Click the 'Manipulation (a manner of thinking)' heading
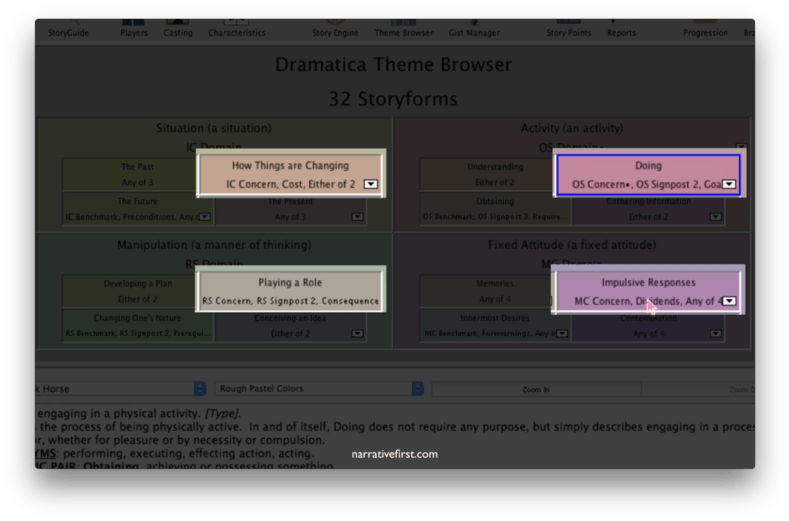 pos(214,245)
